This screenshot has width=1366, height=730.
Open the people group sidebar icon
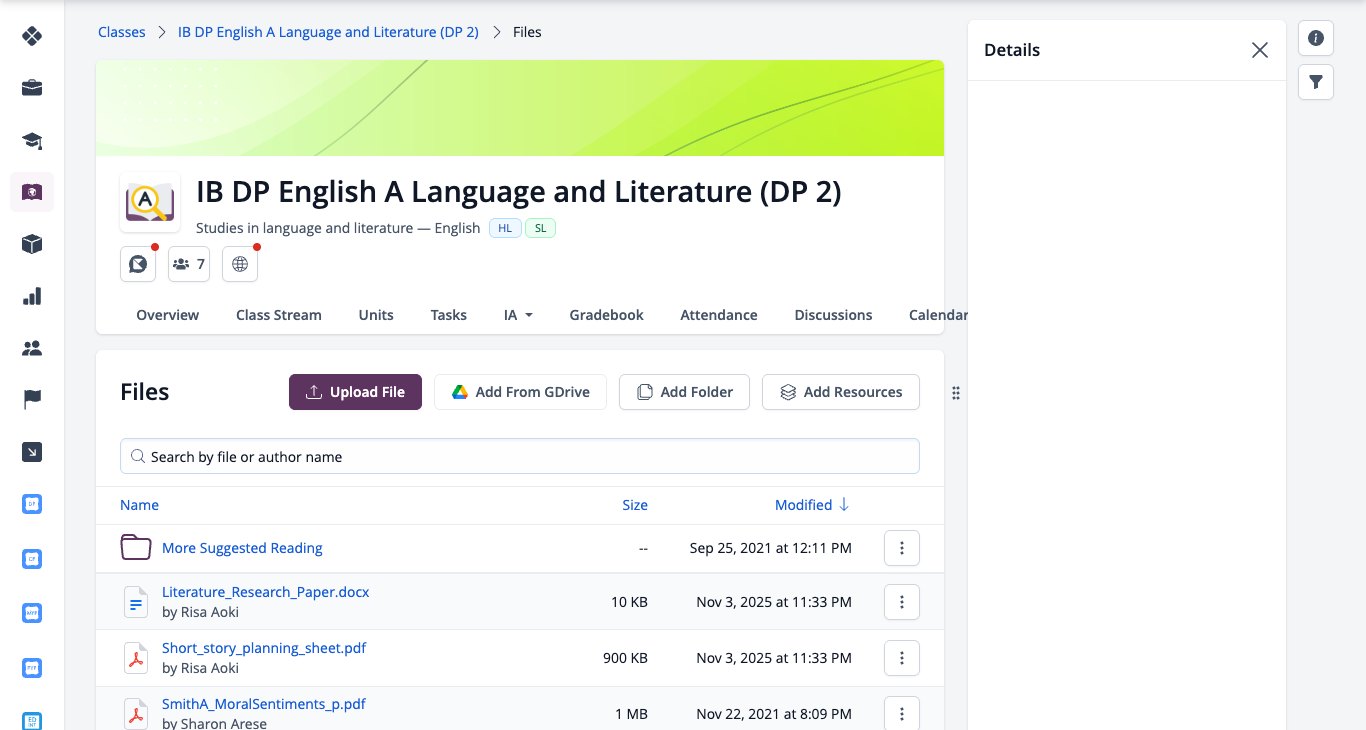click(32, 348)
